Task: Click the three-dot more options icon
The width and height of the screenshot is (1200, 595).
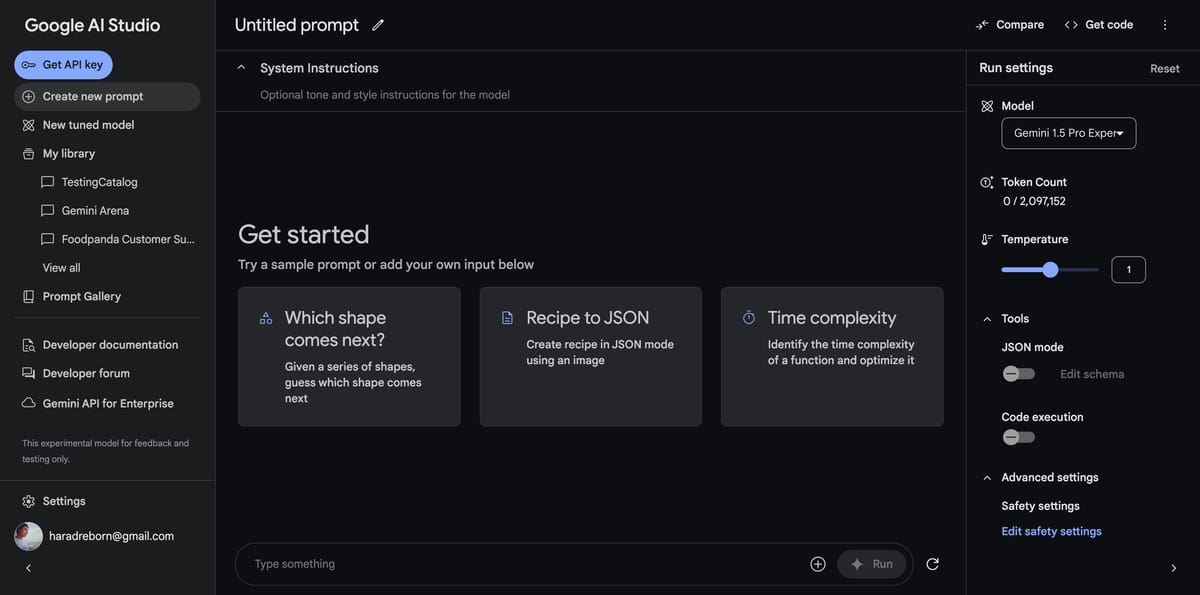Action: (x=1165, y=25)
